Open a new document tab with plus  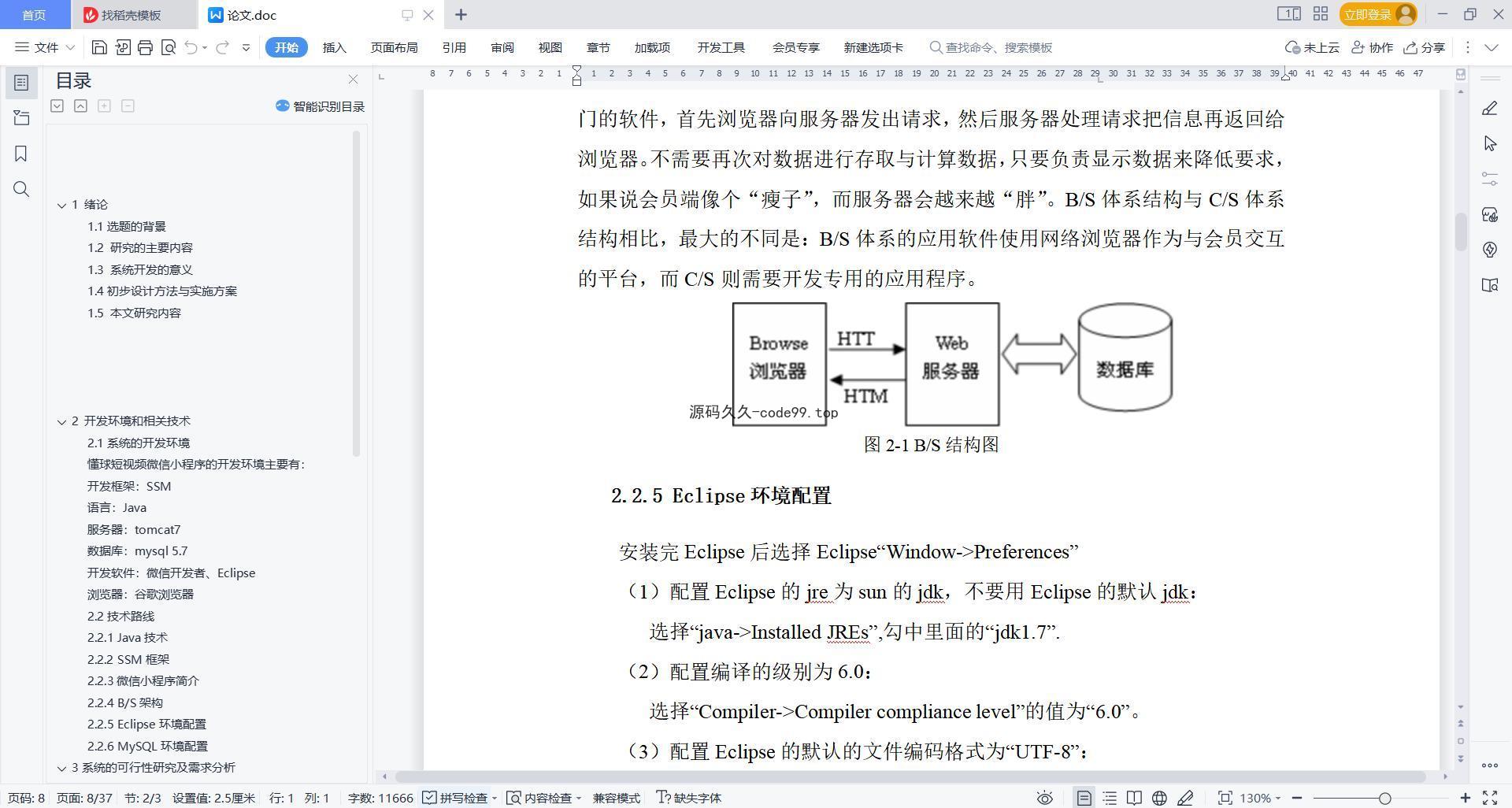tap(461, 14)
